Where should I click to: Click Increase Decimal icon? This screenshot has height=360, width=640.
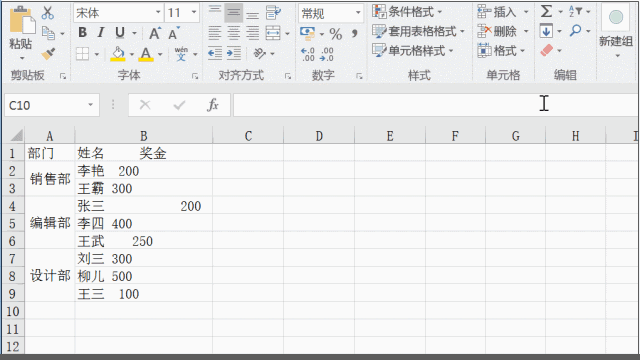(x=308, y=54)
